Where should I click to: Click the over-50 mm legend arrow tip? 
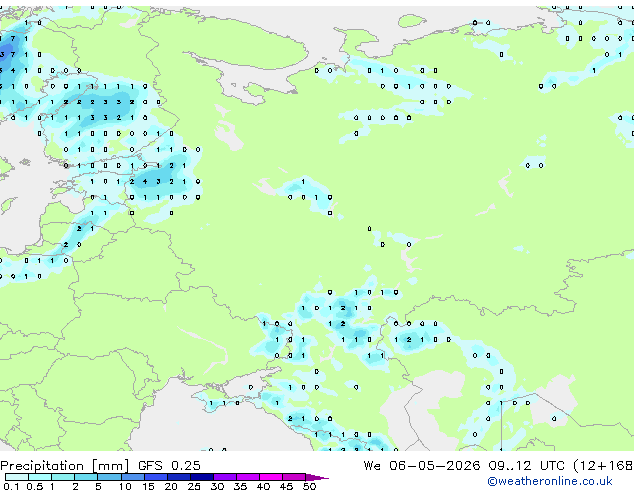click(x=317, y=478)
